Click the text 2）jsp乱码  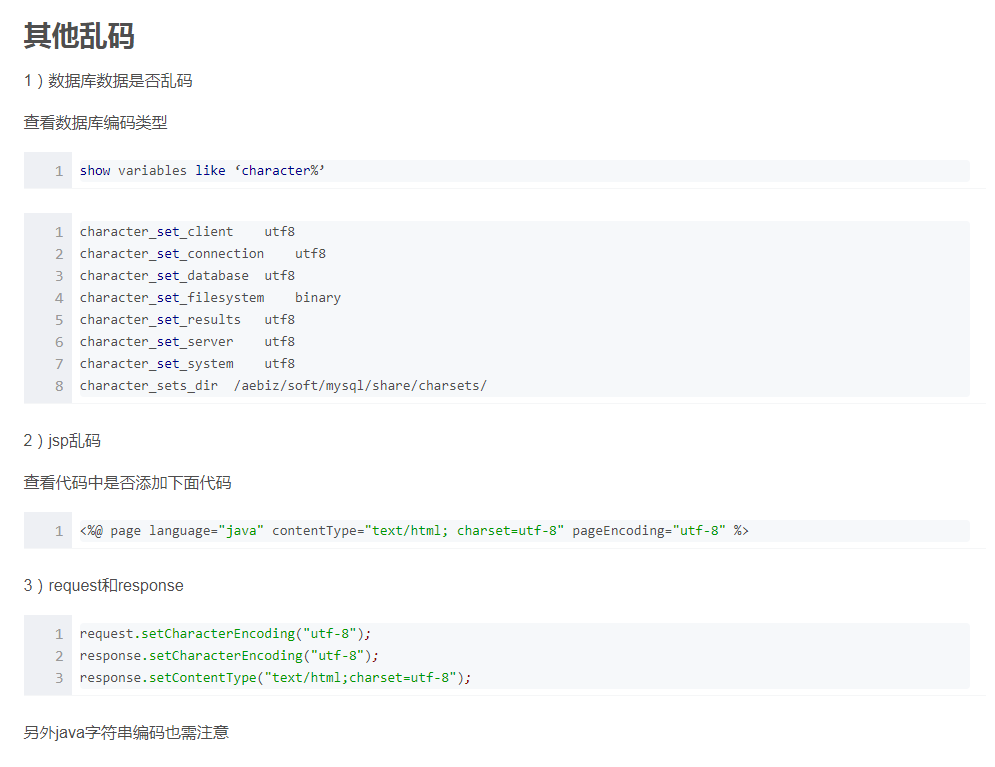(62, 441)
